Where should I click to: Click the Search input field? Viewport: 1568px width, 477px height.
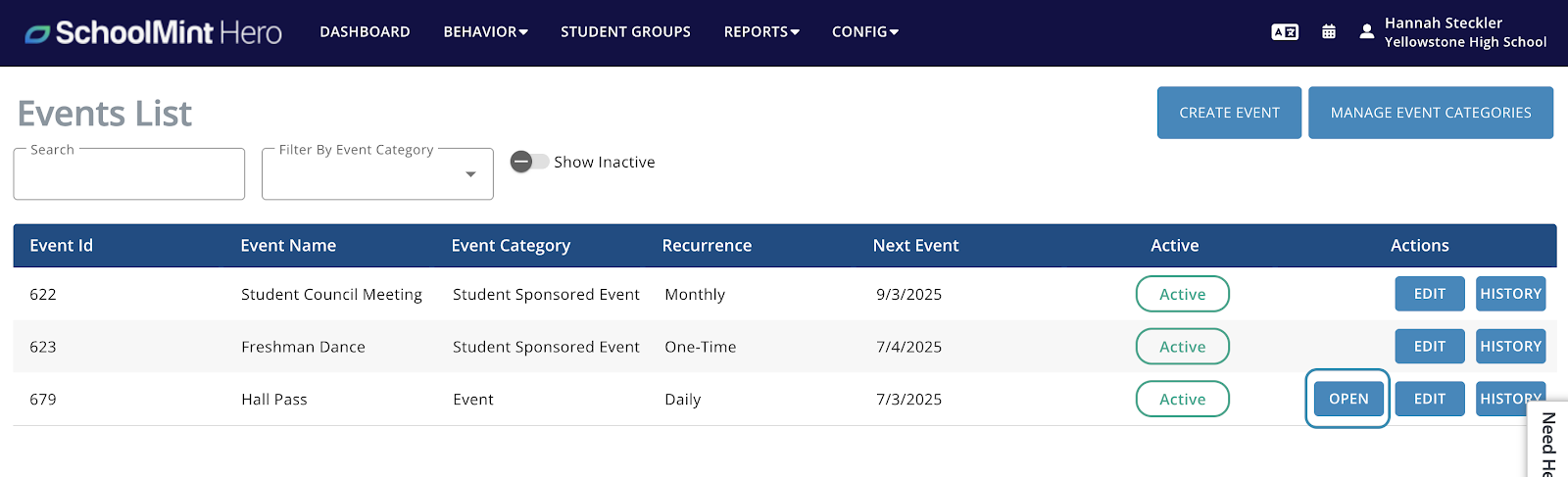(x=129, y=174)
